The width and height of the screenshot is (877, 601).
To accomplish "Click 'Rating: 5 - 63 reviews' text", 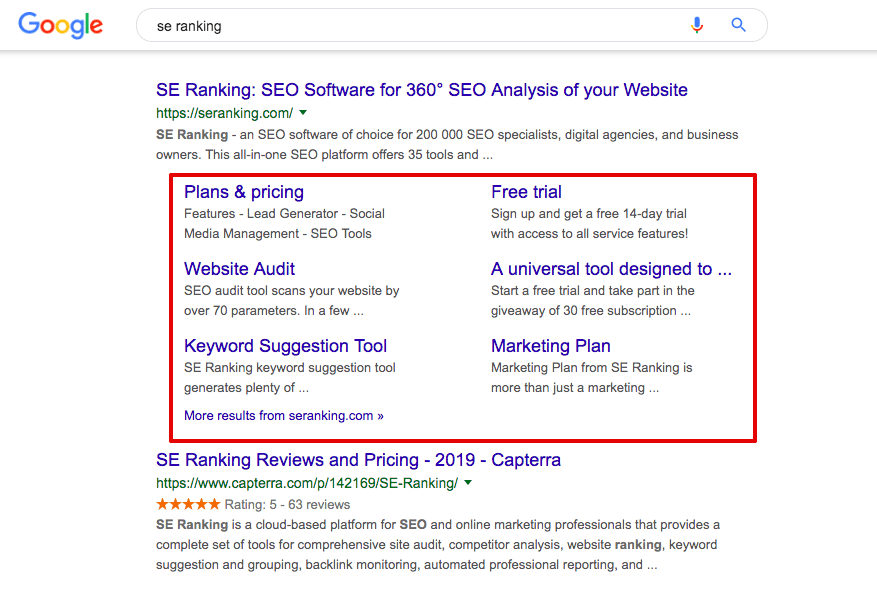I will tap(287, 505).
